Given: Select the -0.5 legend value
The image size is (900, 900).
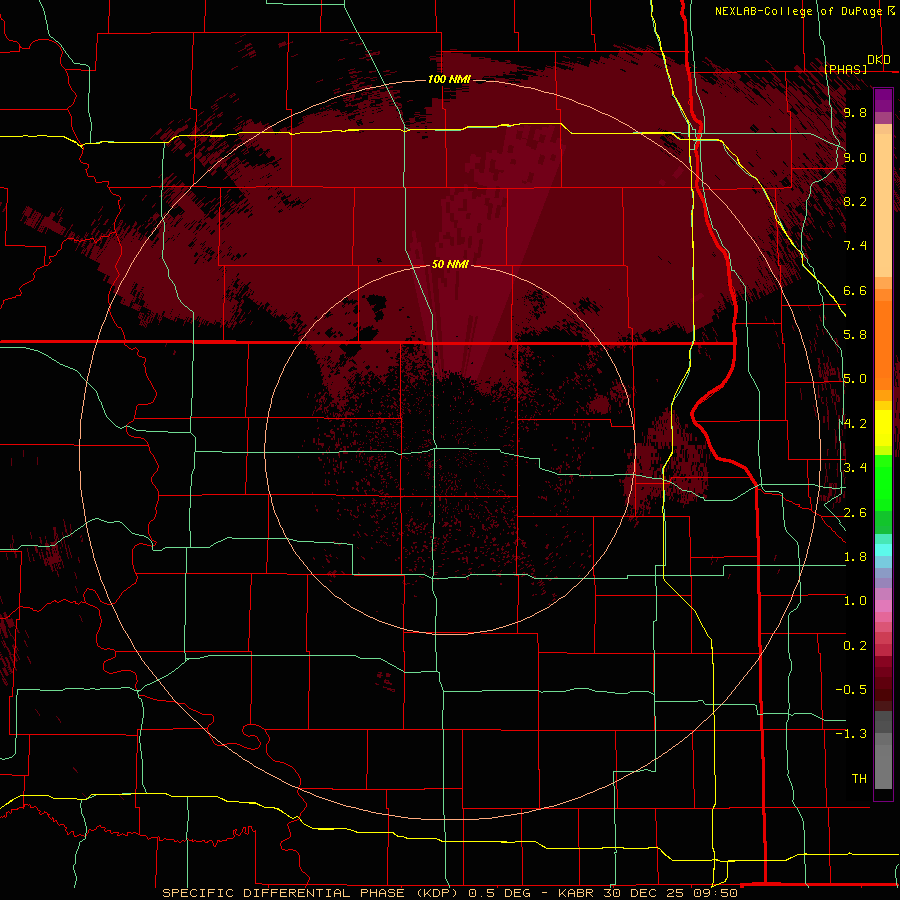Looking at the screenshot, I should click(x=851, y=690).
